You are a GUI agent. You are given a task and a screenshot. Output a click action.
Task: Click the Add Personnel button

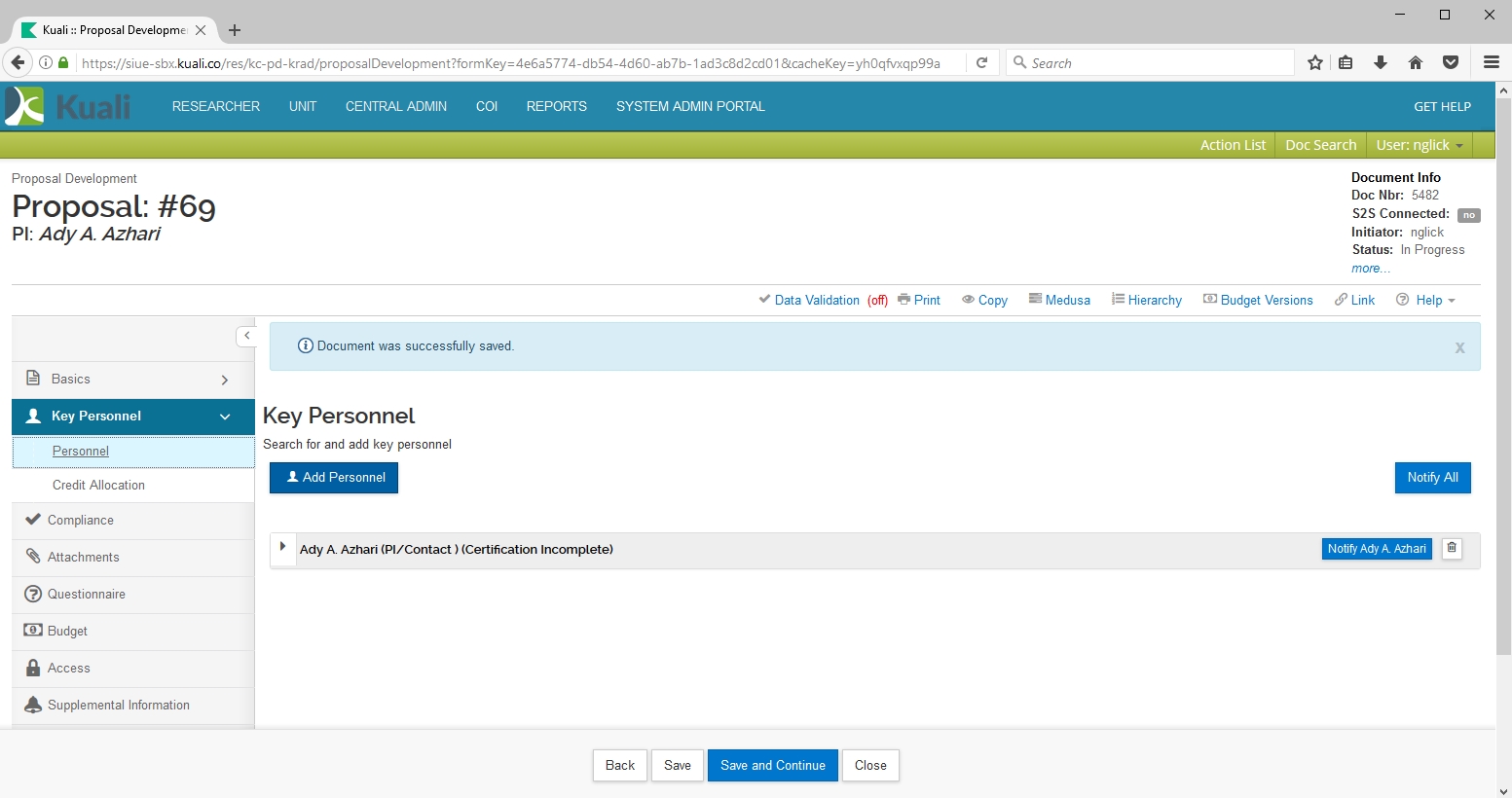click(334, 478)
